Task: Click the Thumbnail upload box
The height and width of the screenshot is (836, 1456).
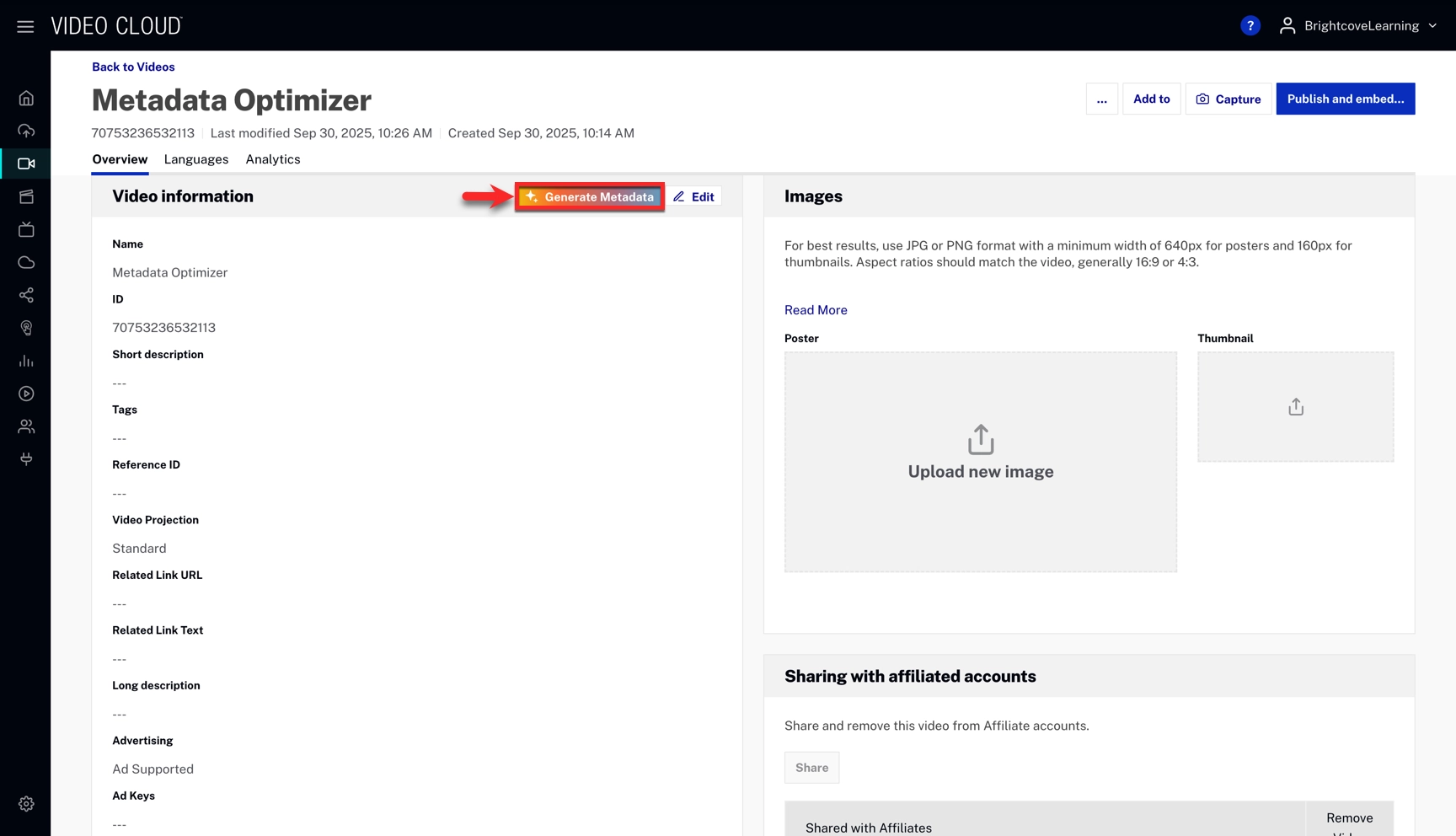Action: pyautogui.click(x=1295, y=407)
